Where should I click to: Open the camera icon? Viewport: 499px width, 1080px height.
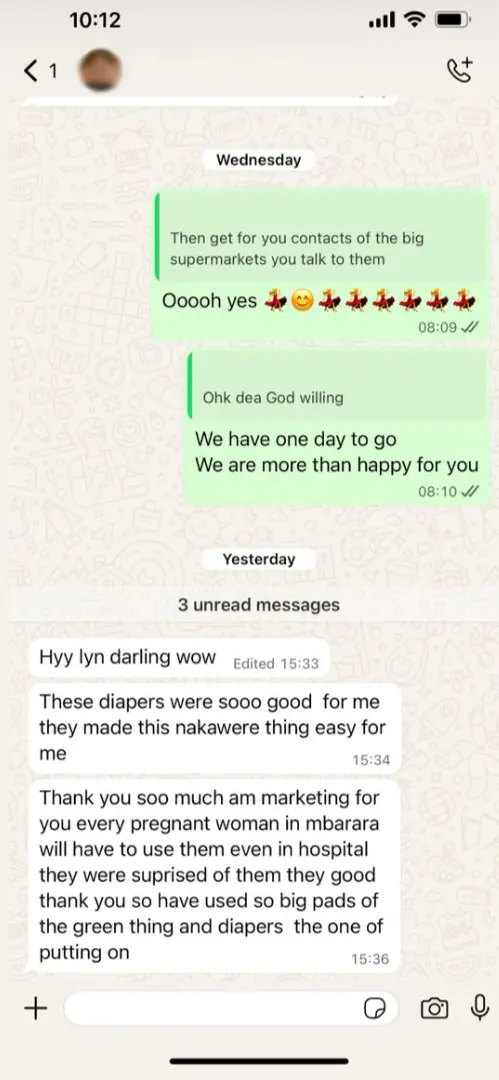coord(434,1009)
